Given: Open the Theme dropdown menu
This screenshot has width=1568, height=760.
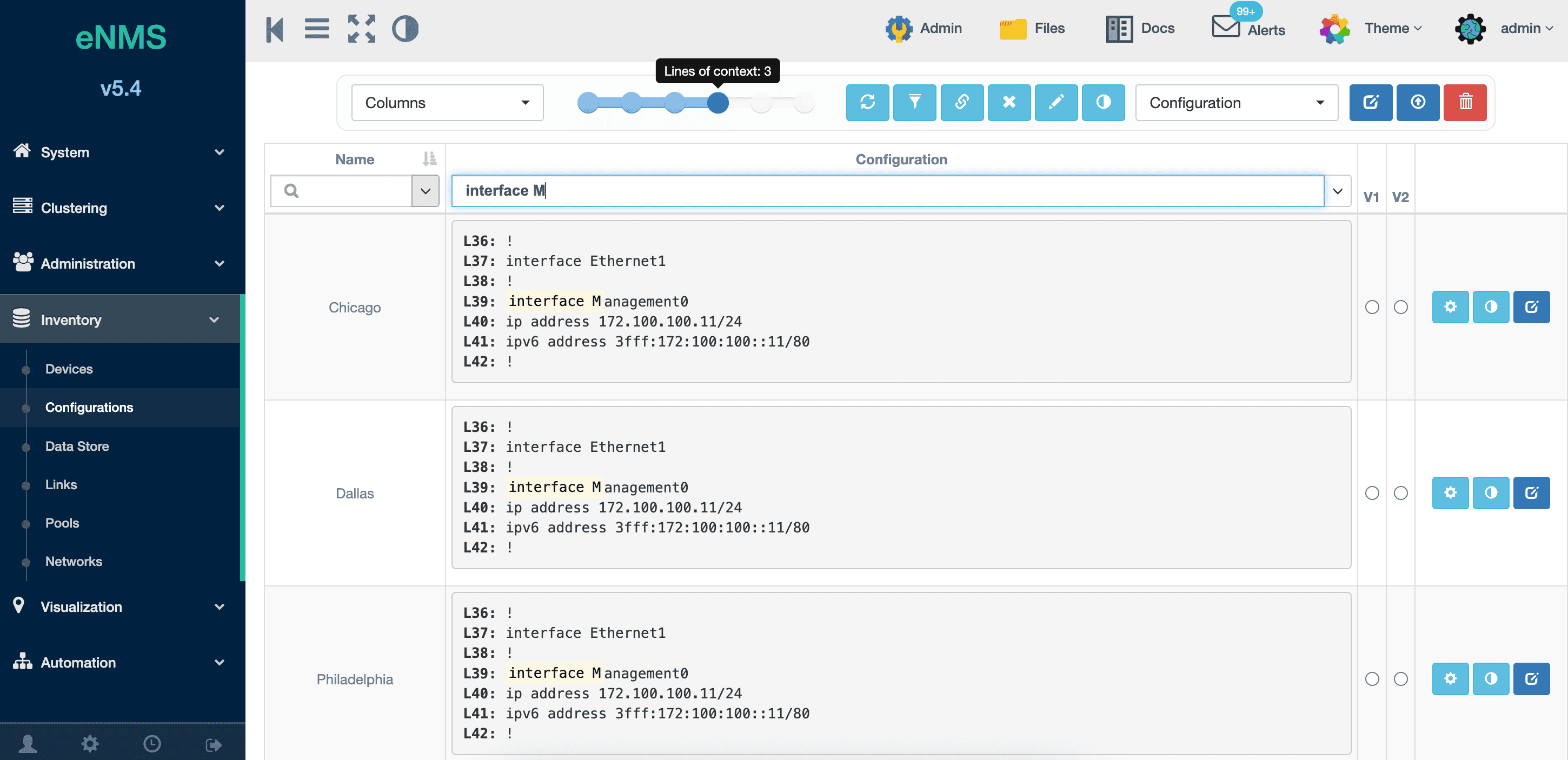Looking at the screenshot, I should pyautogui.click(x=1371, y=29).
